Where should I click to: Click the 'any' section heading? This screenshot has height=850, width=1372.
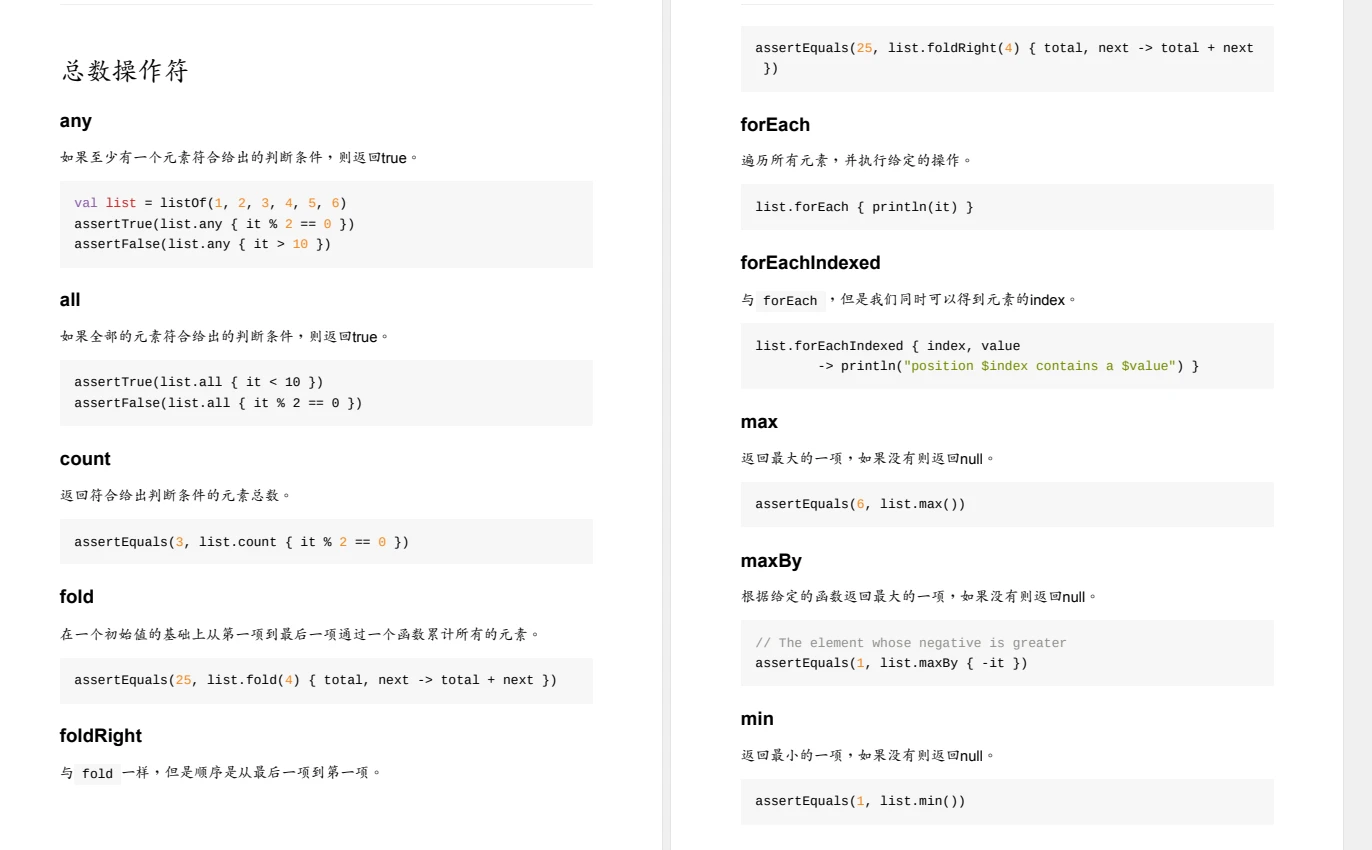click(76, 121)
